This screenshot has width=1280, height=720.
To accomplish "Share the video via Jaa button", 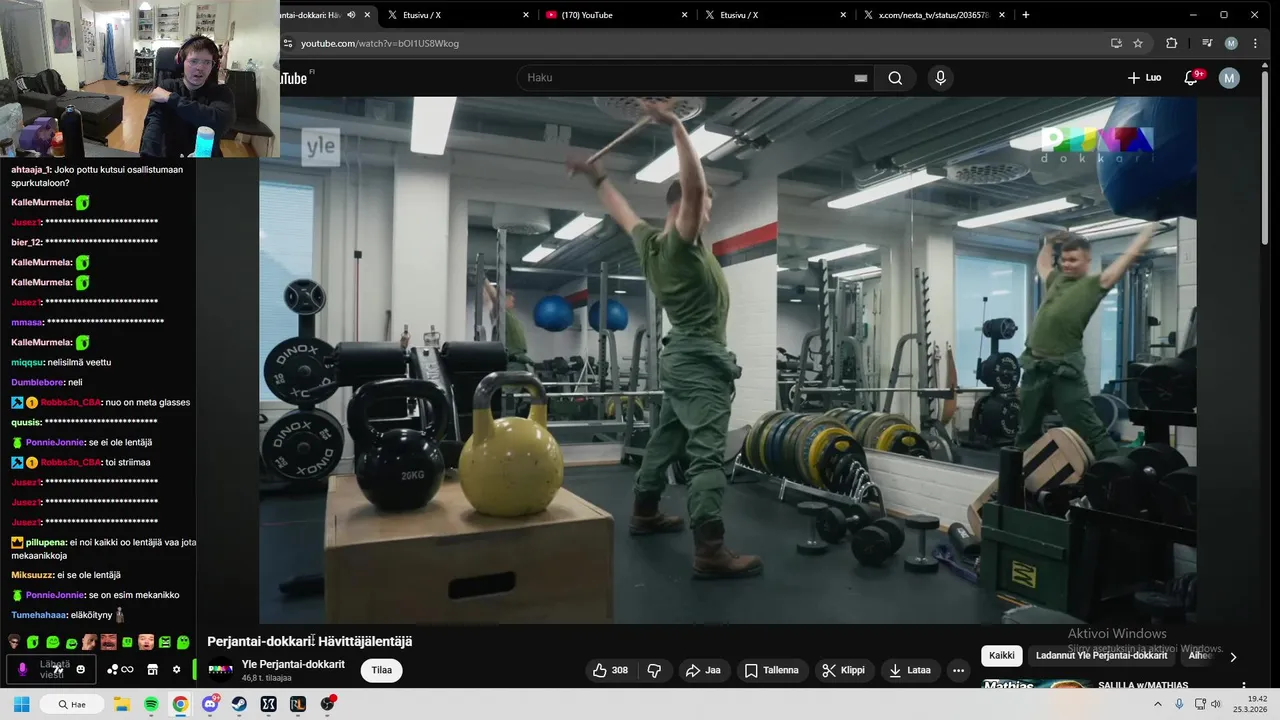I will 703,670.
